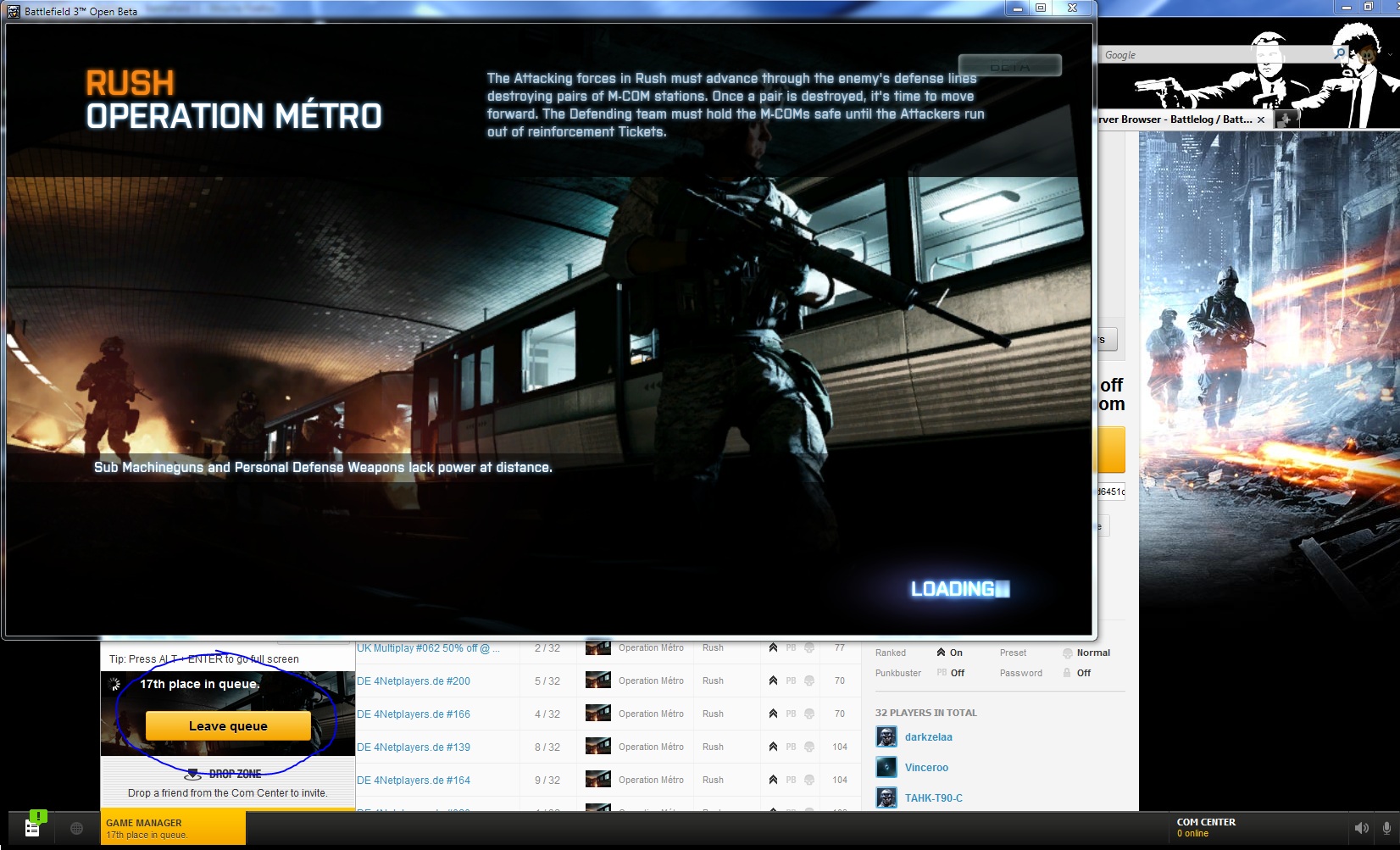1400x850 pixels.
Task: Click the browser search magnifier icon
Action: [x=1340, y=53]
